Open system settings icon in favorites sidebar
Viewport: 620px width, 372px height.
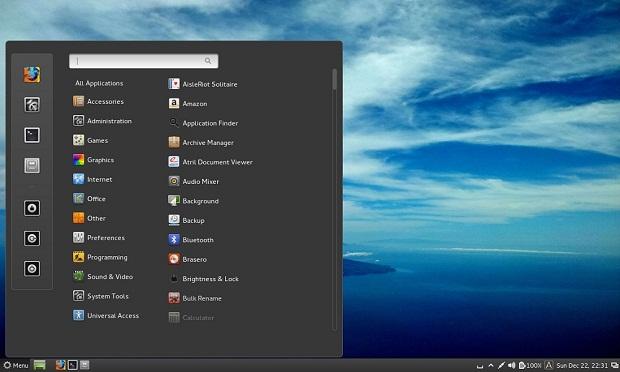tap(32, 105)
